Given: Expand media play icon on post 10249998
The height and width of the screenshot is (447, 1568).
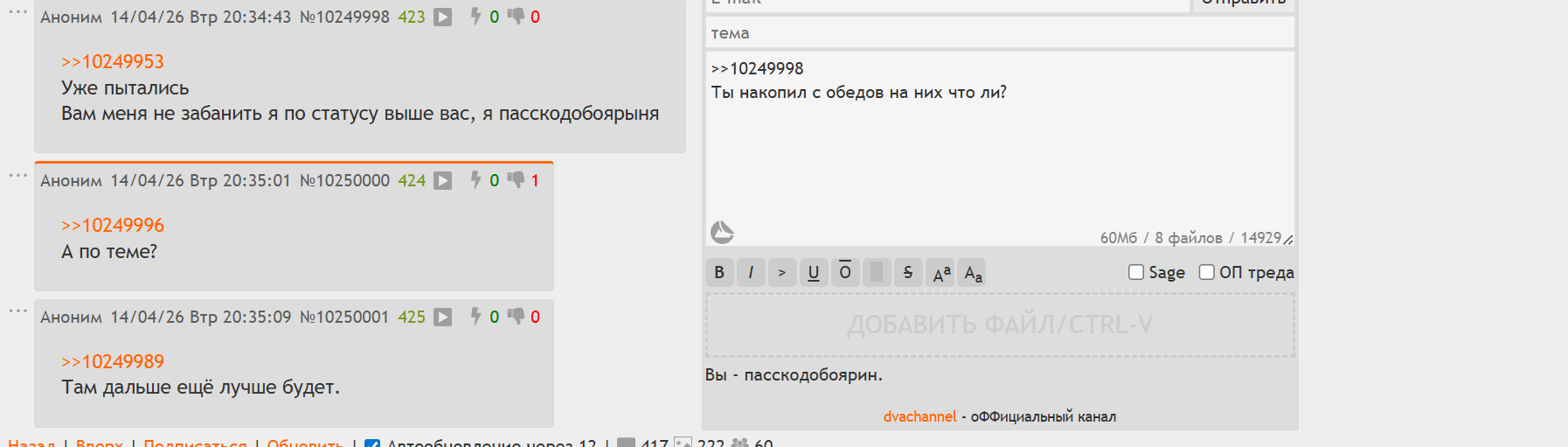Looking at the screenshot, I should point(443,17).
